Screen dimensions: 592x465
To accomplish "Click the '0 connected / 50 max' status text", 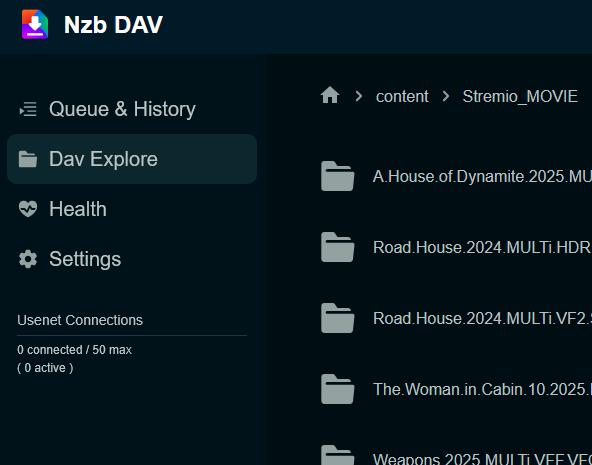I will 74,350.
